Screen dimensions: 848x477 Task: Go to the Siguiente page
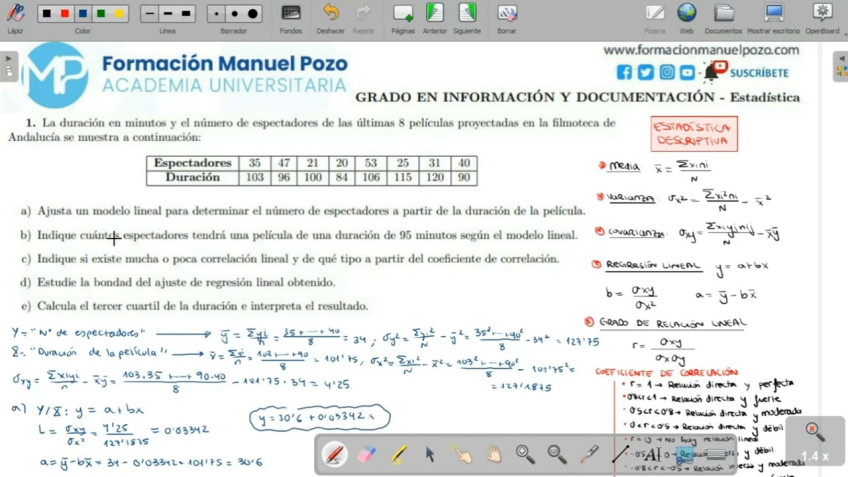(467, 14)
